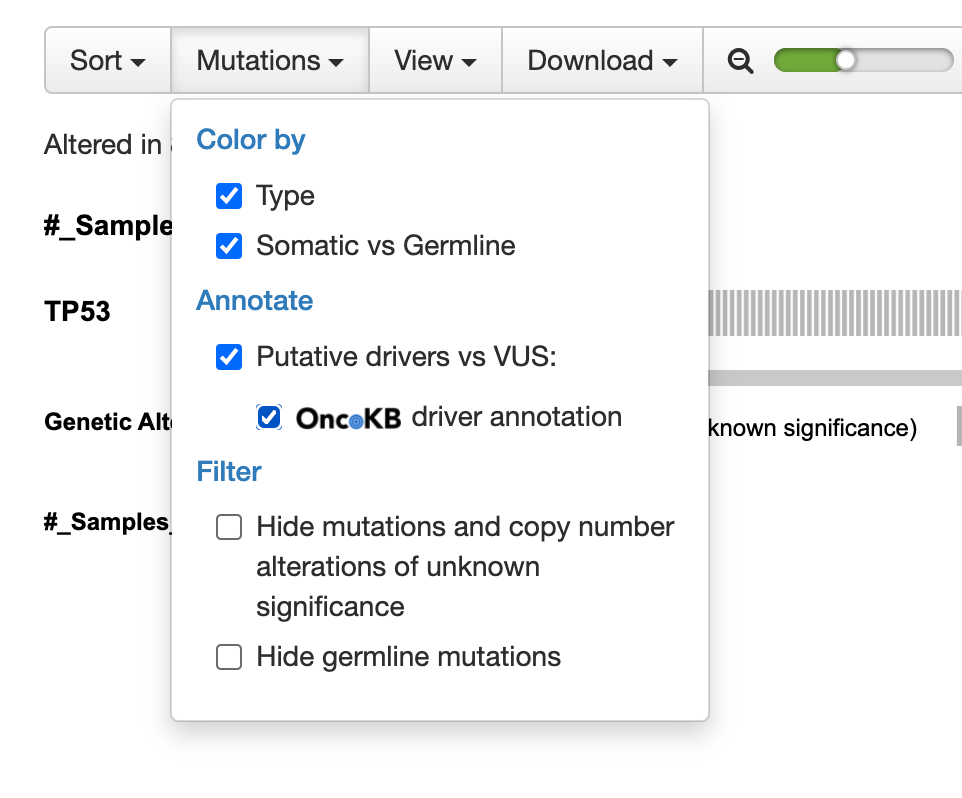Click the Filter section header
Viewport: 962px width, 798px height.
pos(229,471)
